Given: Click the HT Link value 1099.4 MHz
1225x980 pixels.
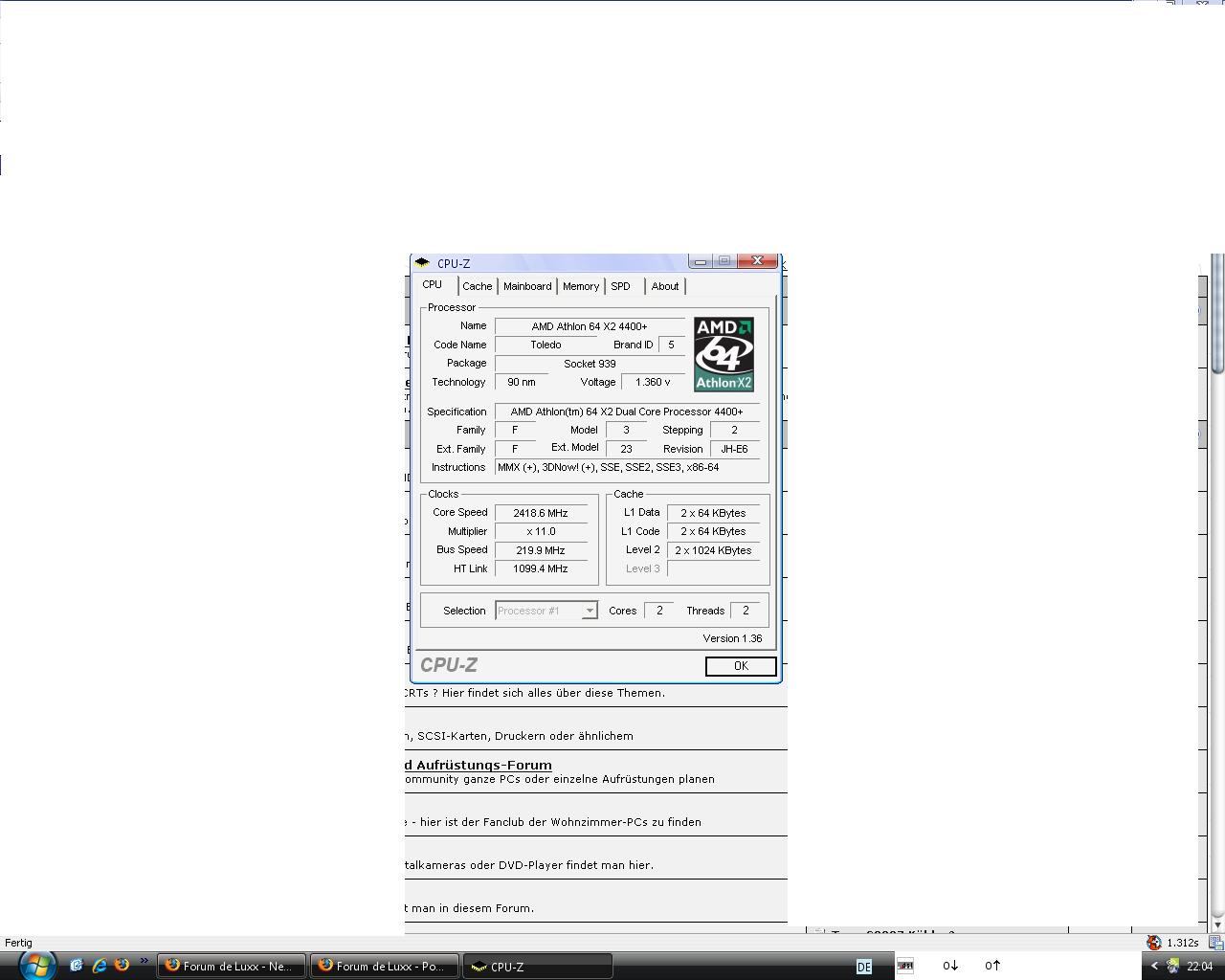Looking at the screenshot, I should (541, 568).
